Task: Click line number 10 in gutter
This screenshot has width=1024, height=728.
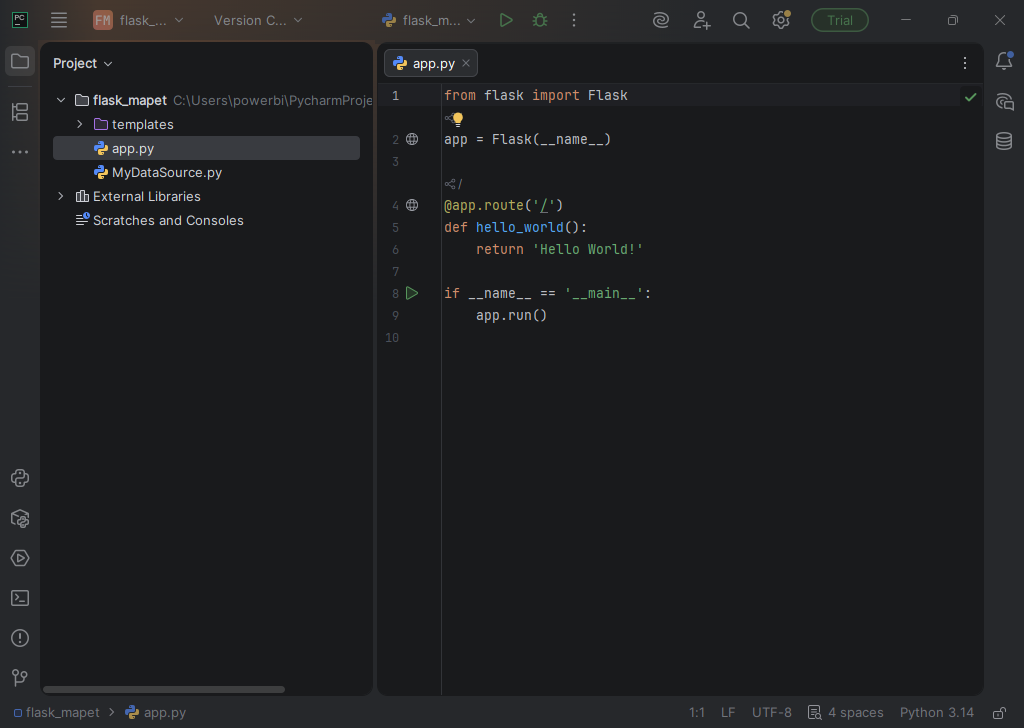Action: click(x=392, y=338)
